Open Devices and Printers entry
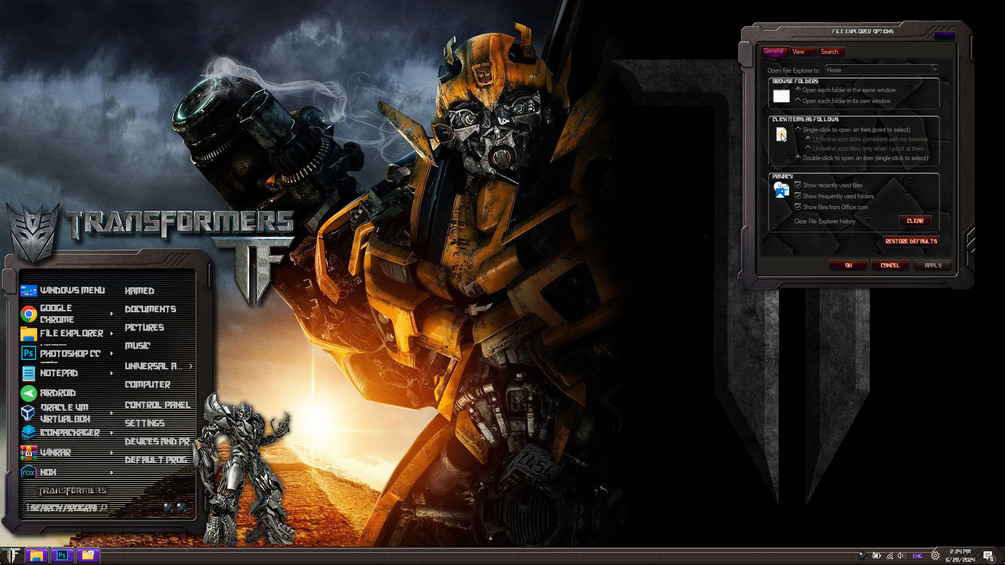The image size is (1005, 565). click(157, 441)
